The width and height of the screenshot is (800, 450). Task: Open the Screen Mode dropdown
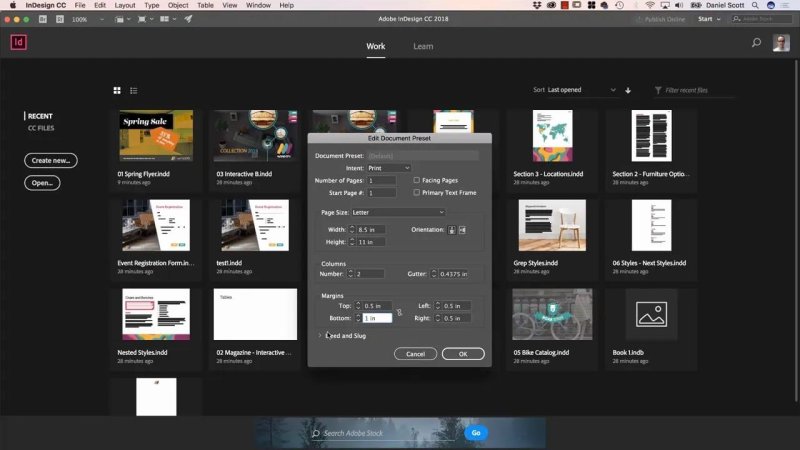[x=145, y=19]
